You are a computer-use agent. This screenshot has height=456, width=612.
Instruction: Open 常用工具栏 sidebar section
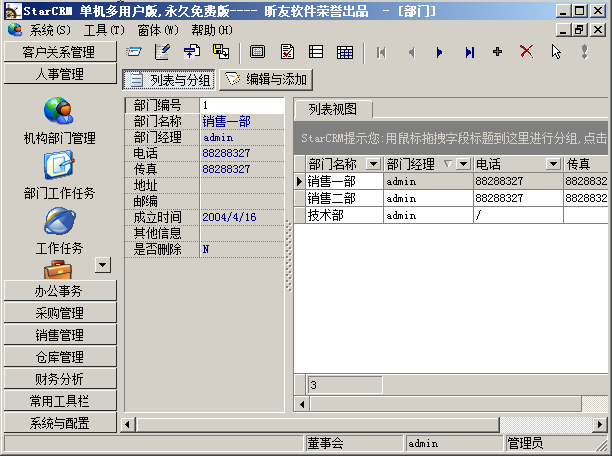pos(60,401)
